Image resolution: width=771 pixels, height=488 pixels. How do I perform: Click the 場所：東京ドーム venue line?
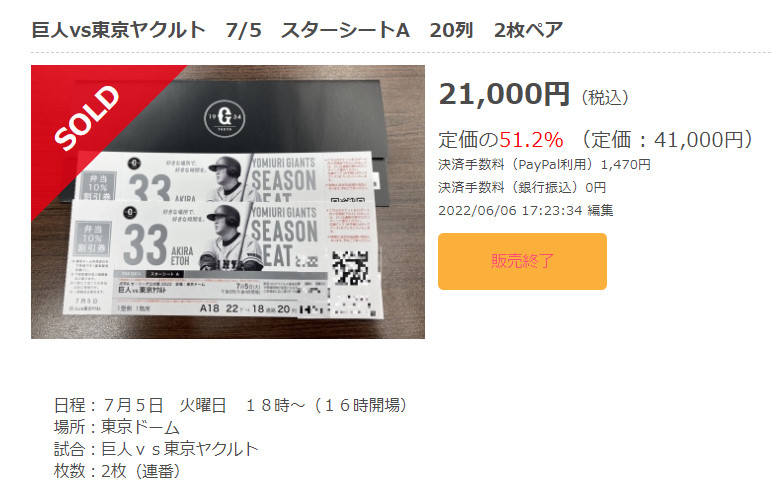[117, 427]
